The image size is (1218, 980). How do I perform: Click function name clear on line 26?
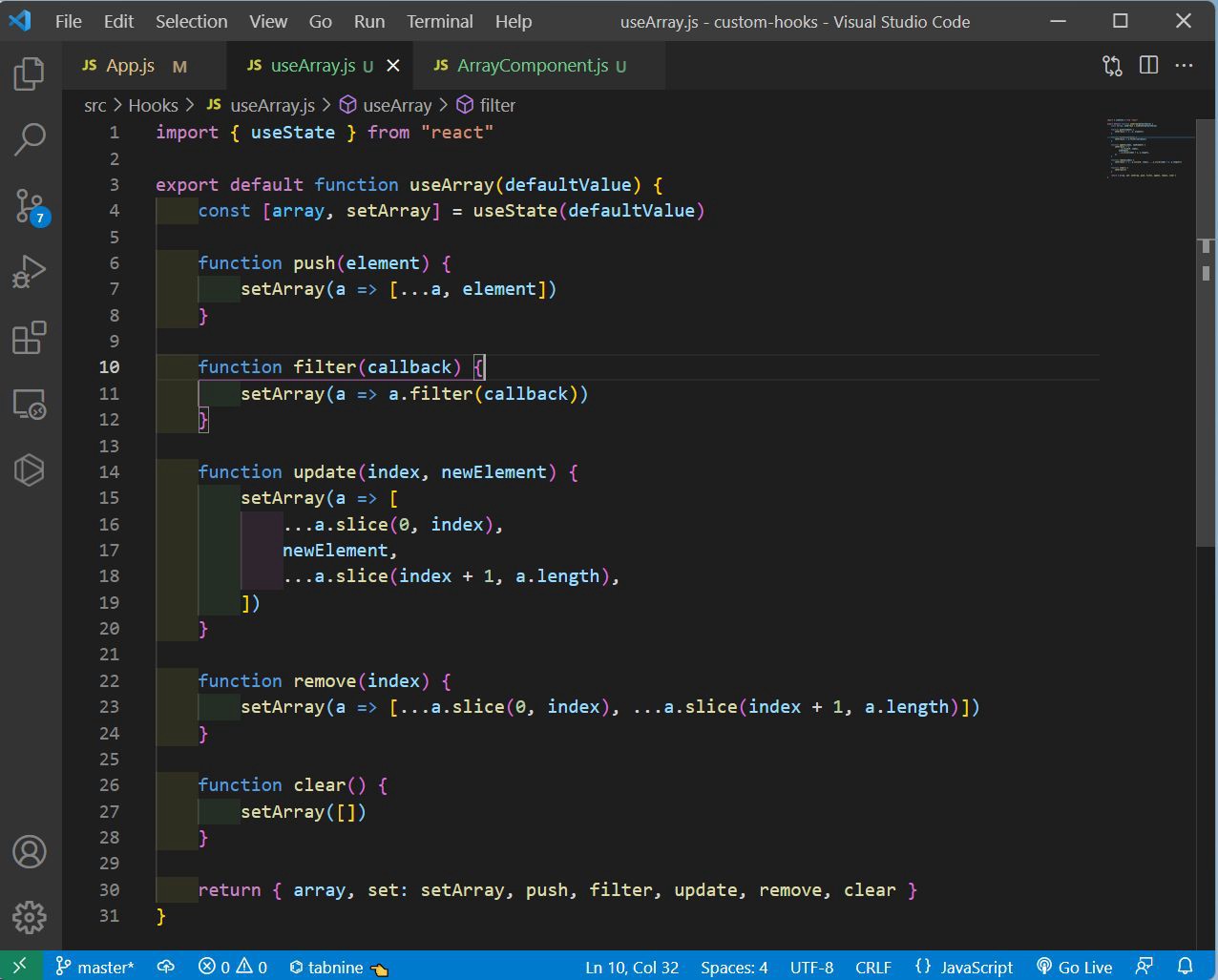coord(320,784)
